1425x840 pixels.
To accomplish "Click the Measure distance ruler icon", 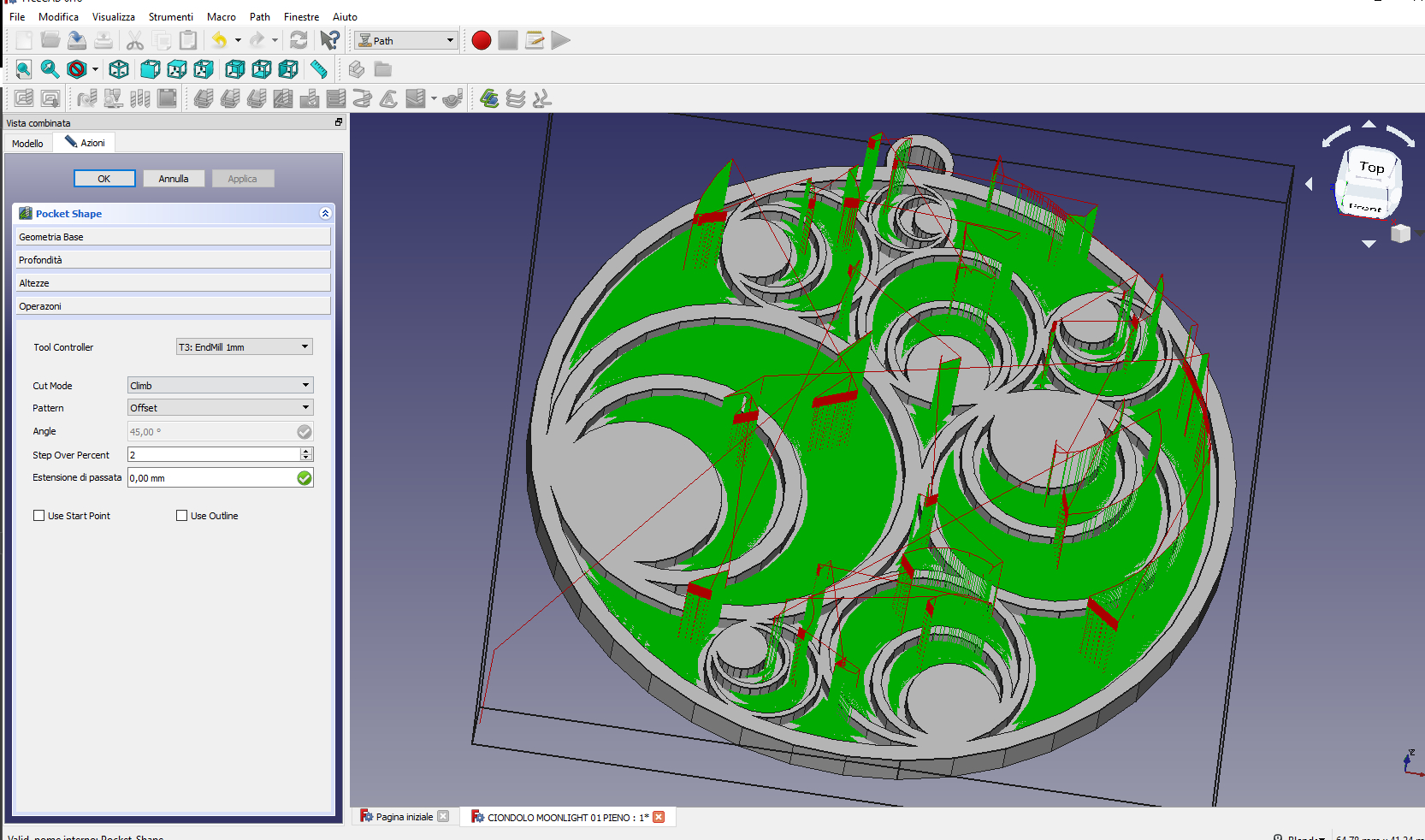I will pyautogui.click(x=318, y=69).
